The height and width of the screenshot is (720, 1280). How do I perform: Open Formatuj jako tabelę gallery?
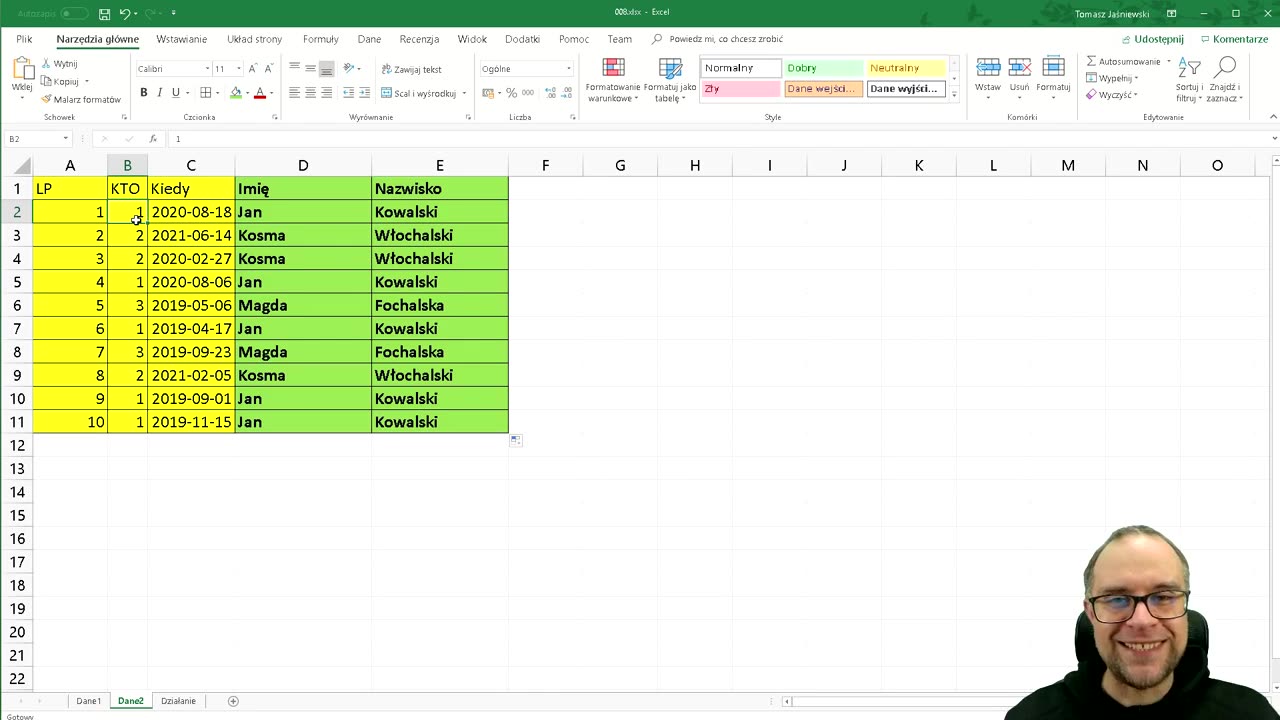(670, 80)
